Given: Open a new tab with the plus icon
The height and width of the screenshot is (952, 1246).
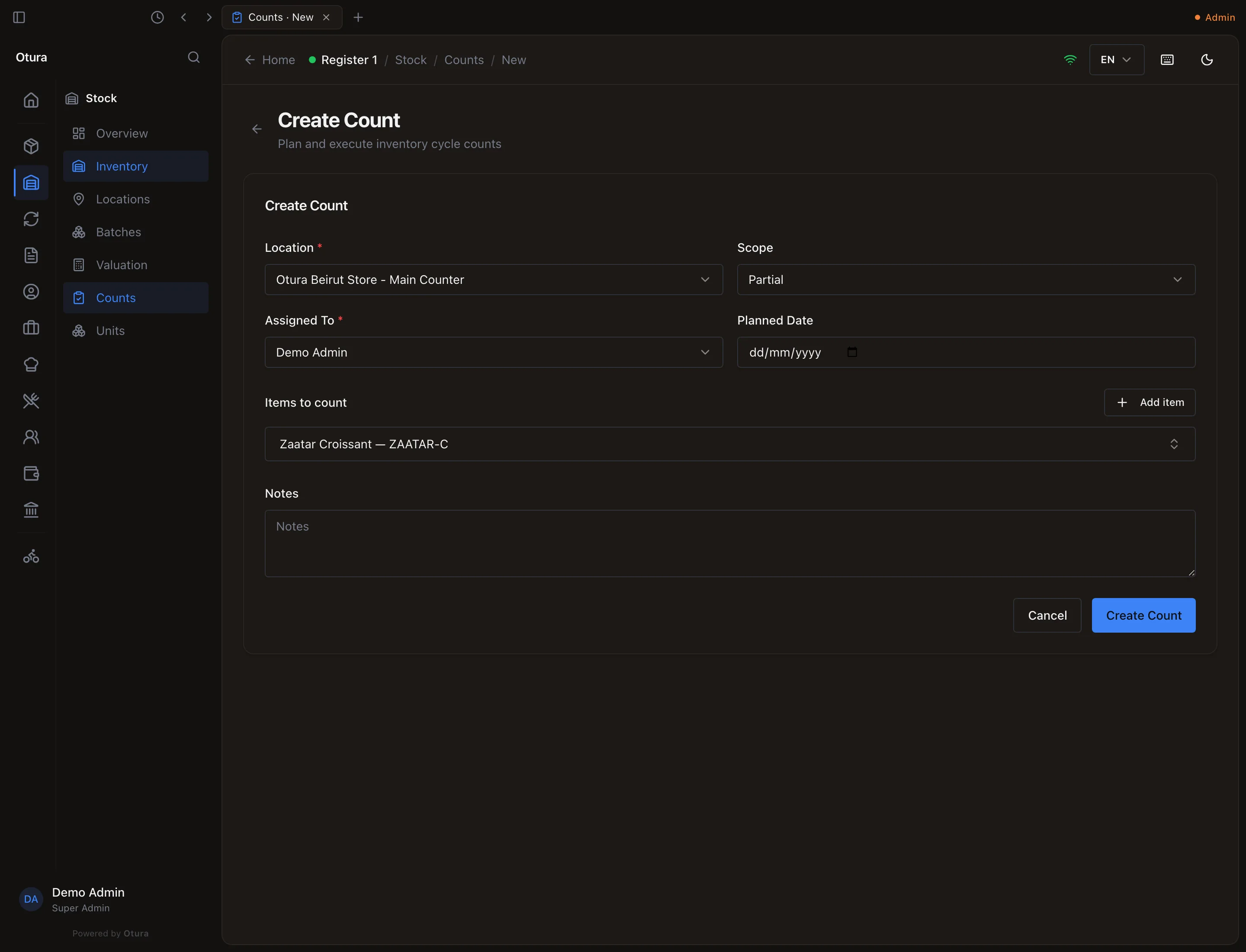Looking at the screenshot, I should 358,18.
